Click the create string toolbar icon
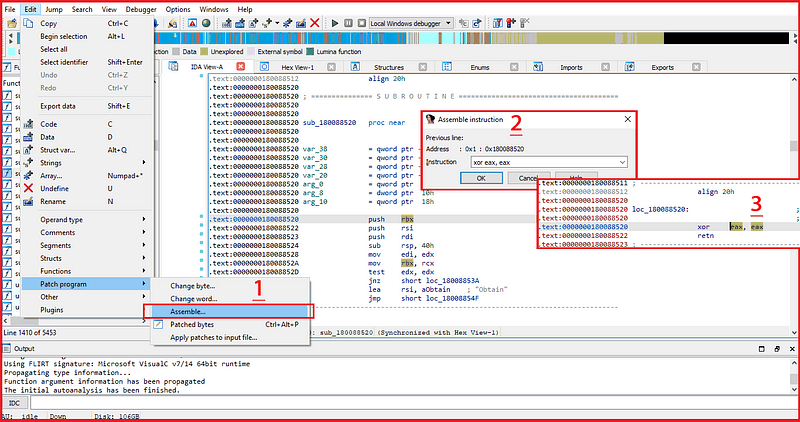800x422 pixels. pyautogui.click(x=267, y=23)
